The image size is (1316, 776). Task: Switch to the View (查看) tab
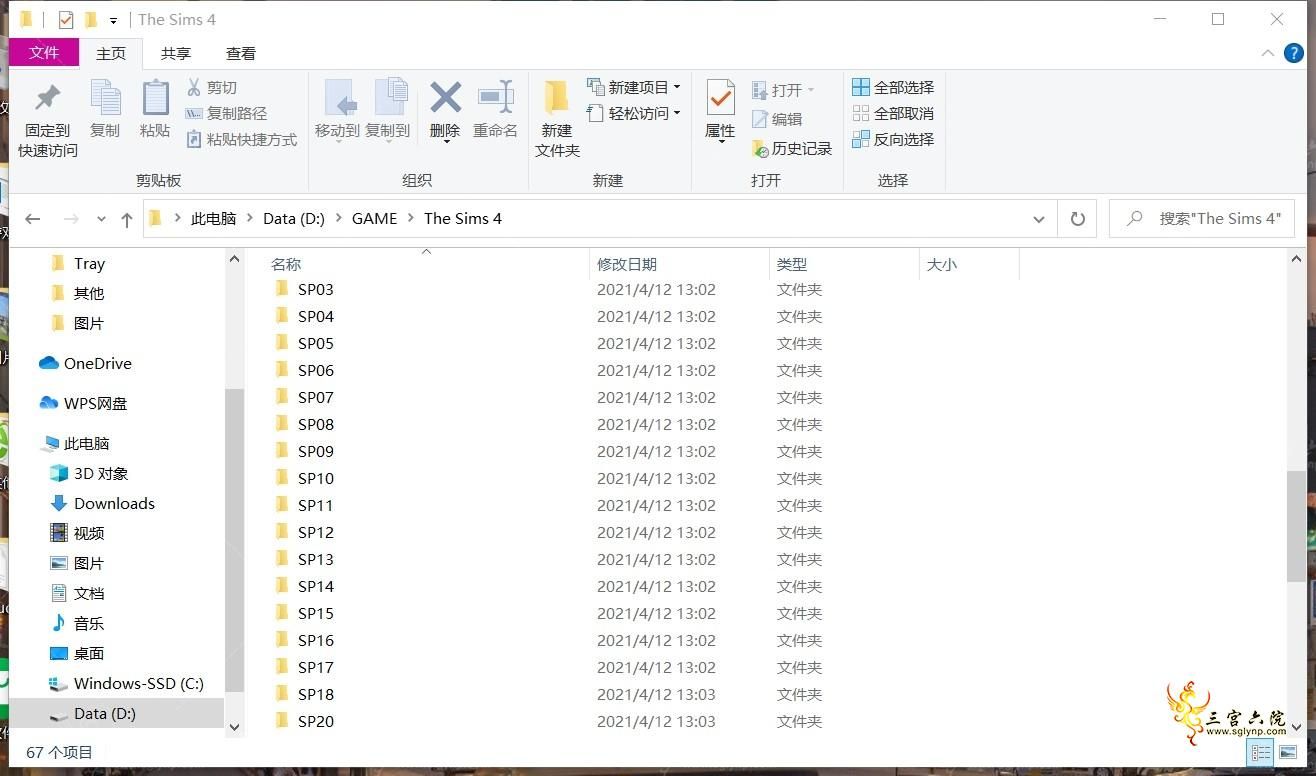click(241, 54)
